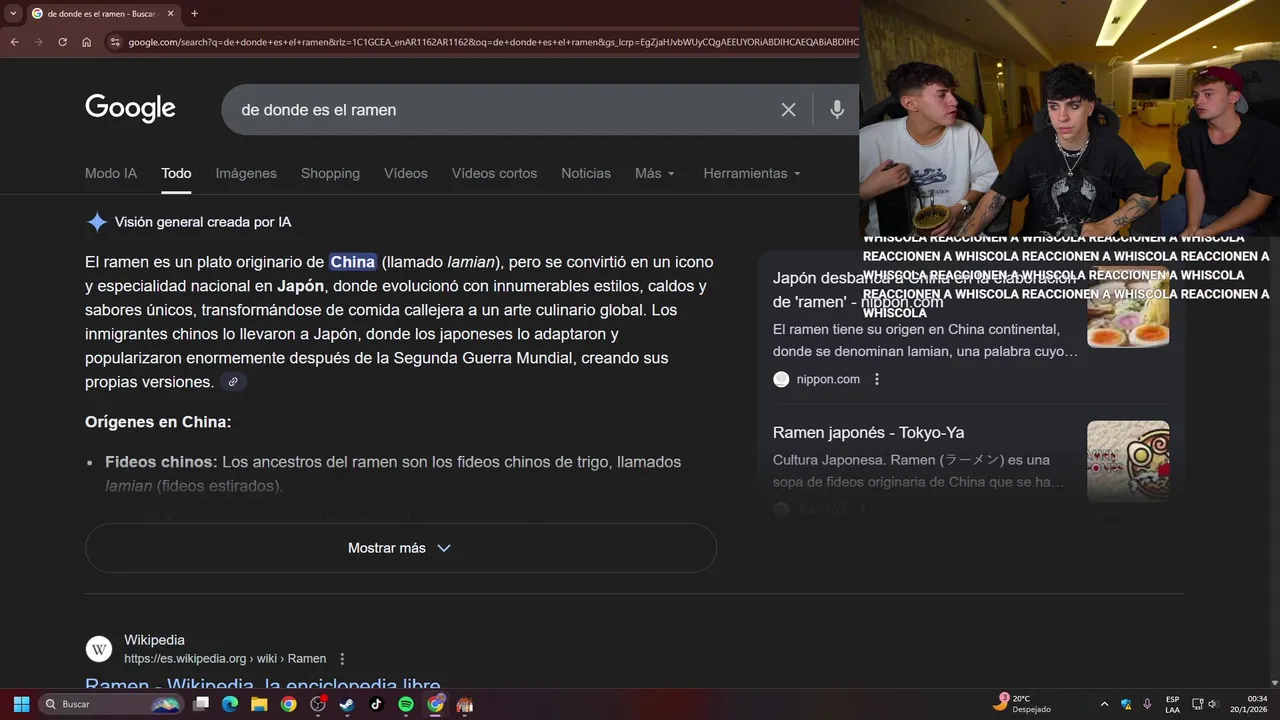Switch to Noticias results

[x=586, y=173]
